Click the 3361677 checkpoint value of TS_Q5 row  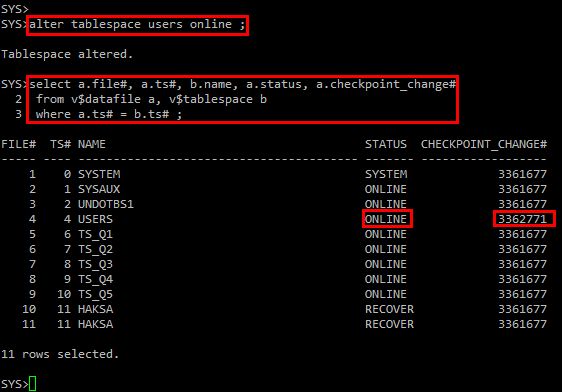coord(523,294)
